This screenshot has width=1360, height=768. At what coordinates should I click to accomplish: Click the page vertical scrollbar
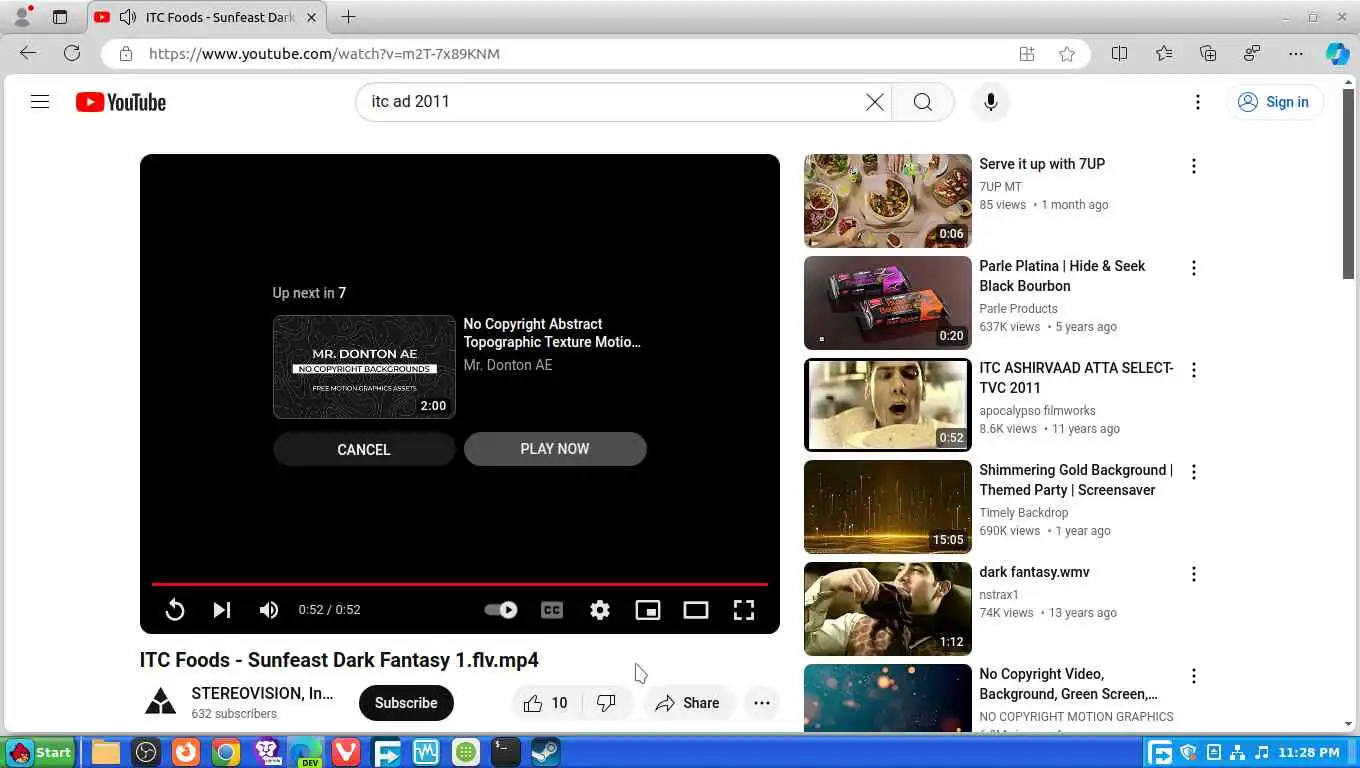coord(1350,185)
